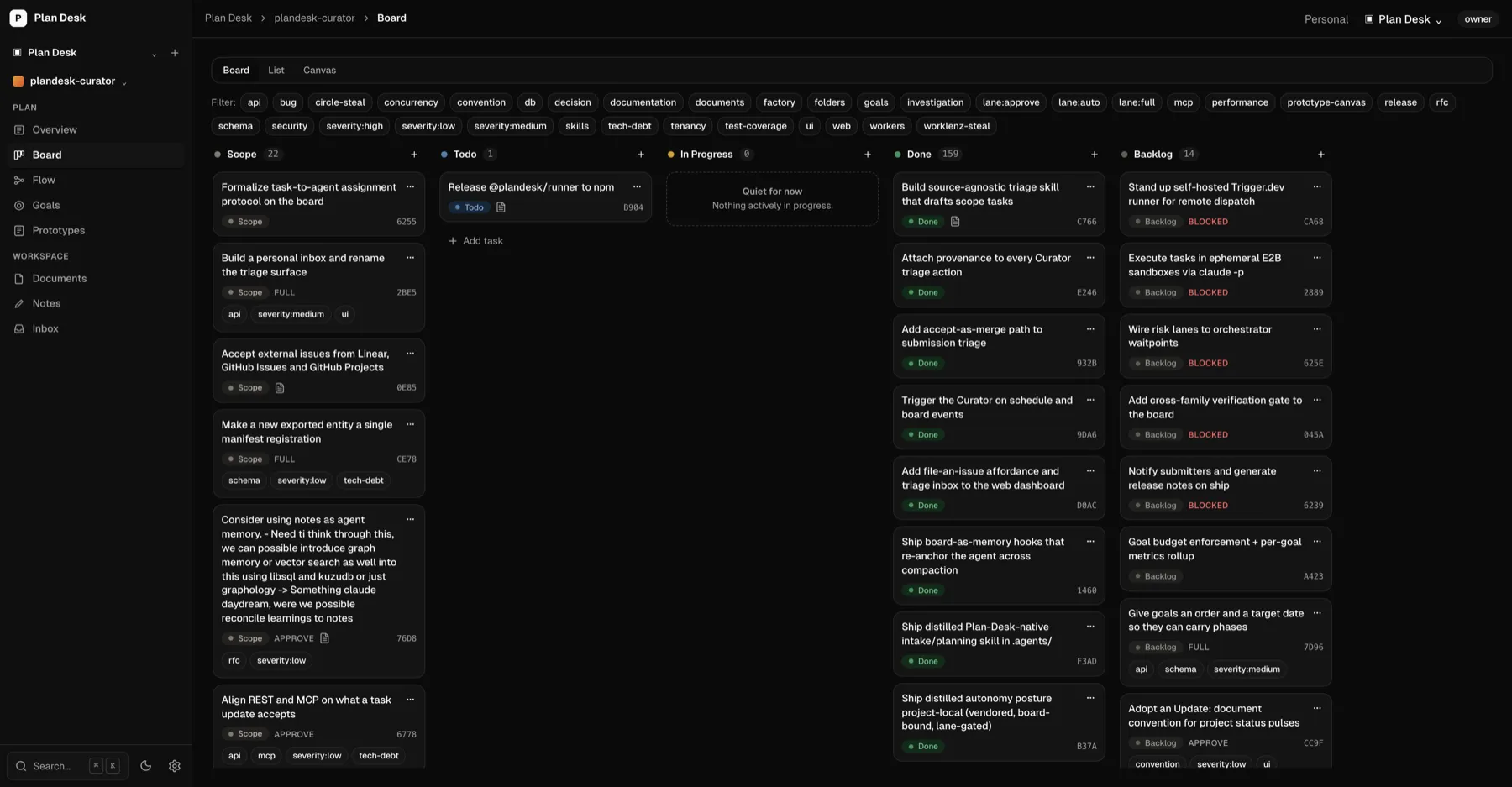The image size is (1512, 787).
Task: Switch to the List view tab
Action: click(276, 71)
